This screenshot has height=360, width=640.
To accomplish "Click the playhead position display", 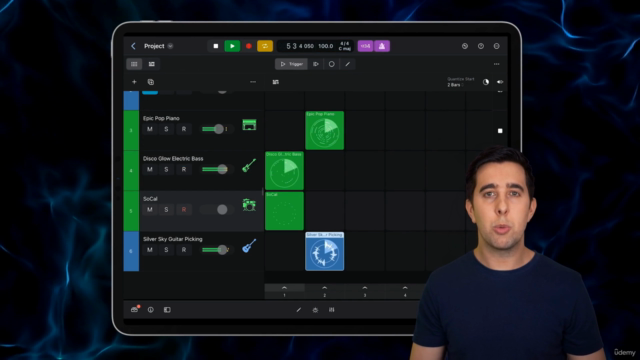I will 300,46.
